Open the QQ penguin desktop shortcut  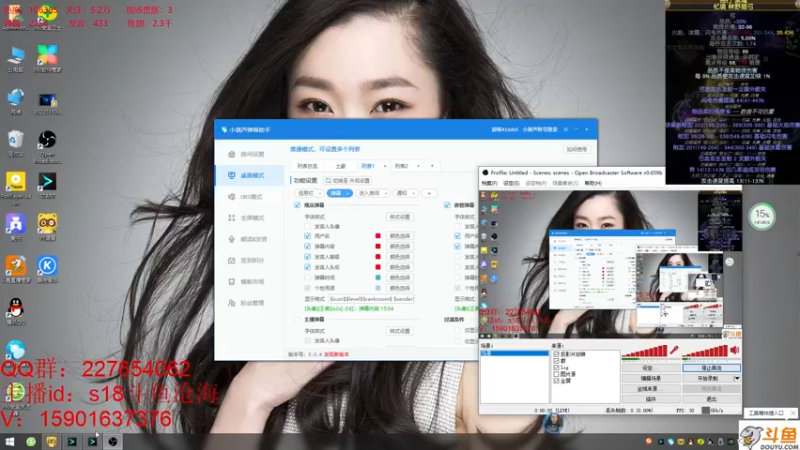(15, 312)
